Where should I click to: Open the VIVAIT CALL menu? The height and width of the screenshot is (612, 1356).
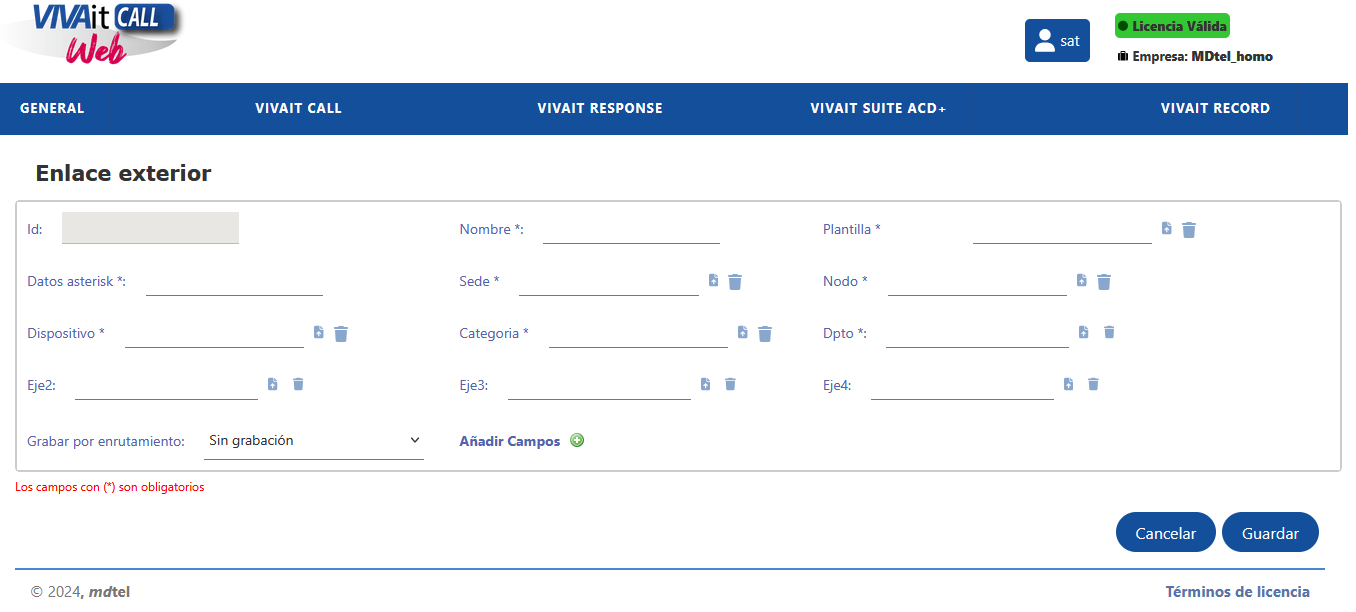[298, 108]
